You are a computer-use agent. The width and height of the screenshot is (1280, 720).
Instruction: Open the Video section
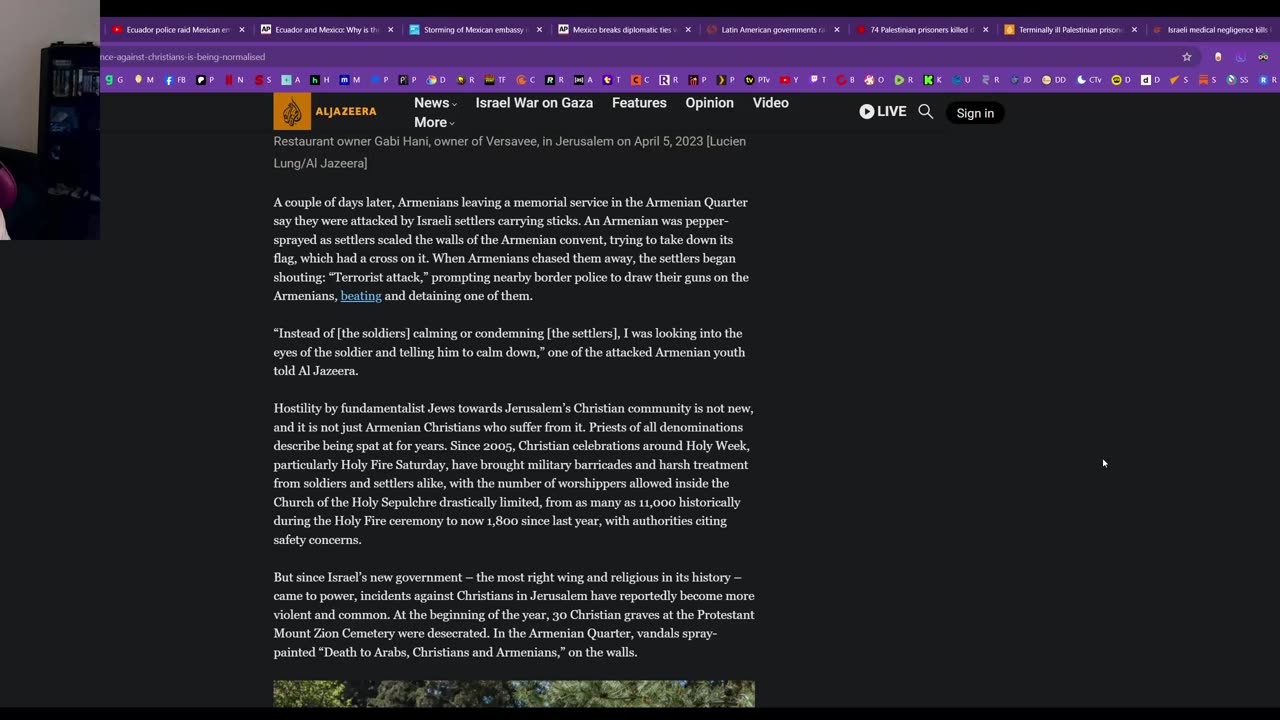[770, 103]
